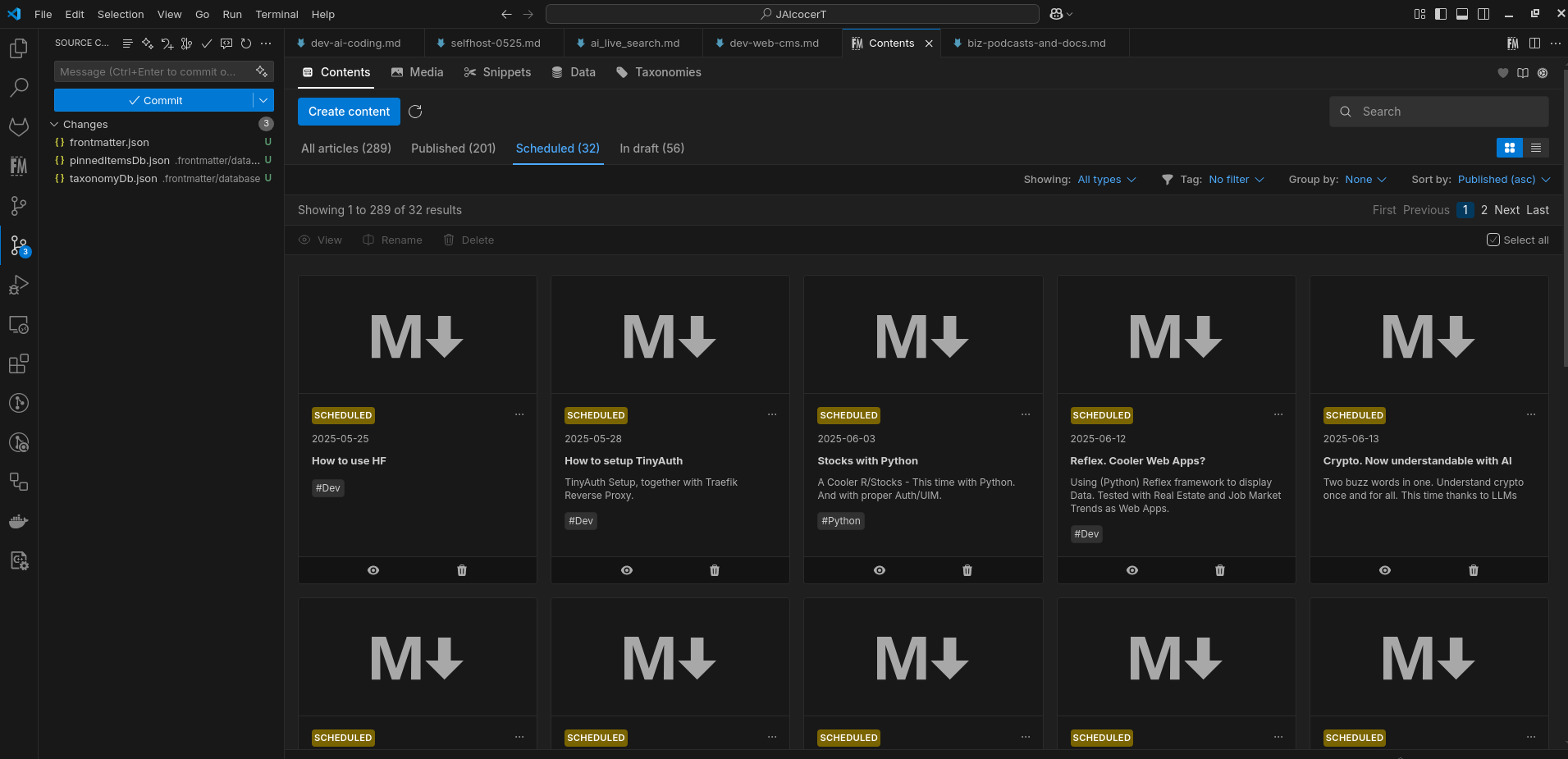Go to page 2 of results
Viewport: 1568px width, 759px height.
[x=1484, y=210]
